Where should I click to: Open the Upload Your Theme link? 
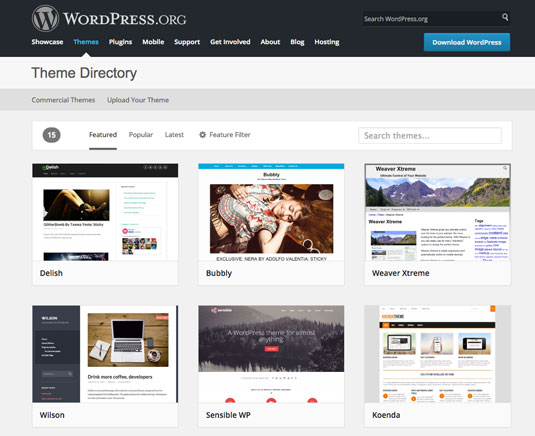pyautogui.click(x=138, y=100)
